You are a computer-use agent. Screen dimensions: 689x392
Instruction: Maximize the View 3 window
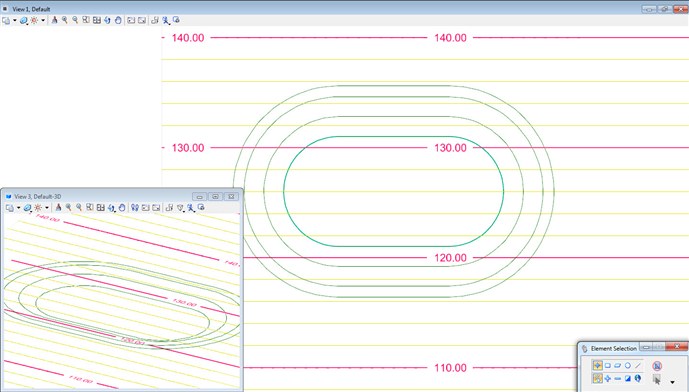tap(215, 196)
